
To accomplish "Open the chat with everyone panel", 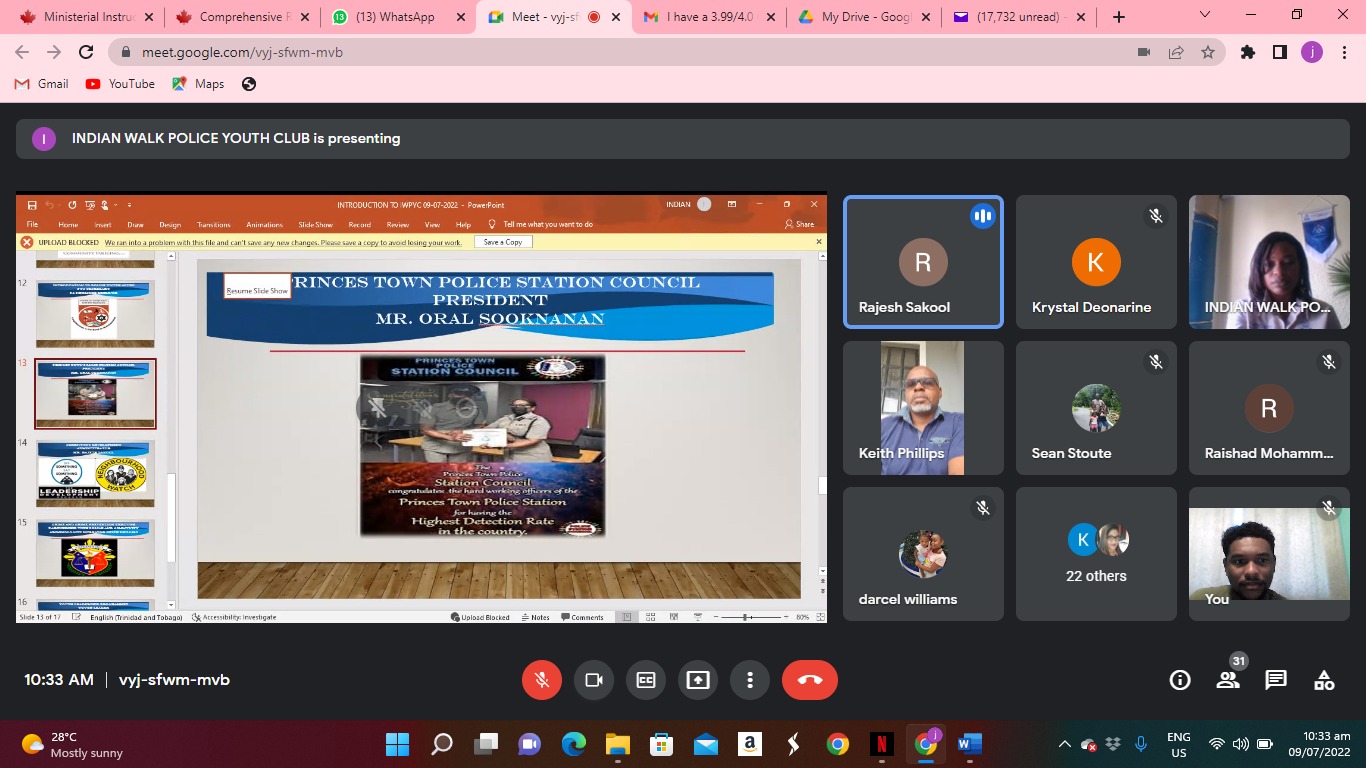I will (1276, 680).
